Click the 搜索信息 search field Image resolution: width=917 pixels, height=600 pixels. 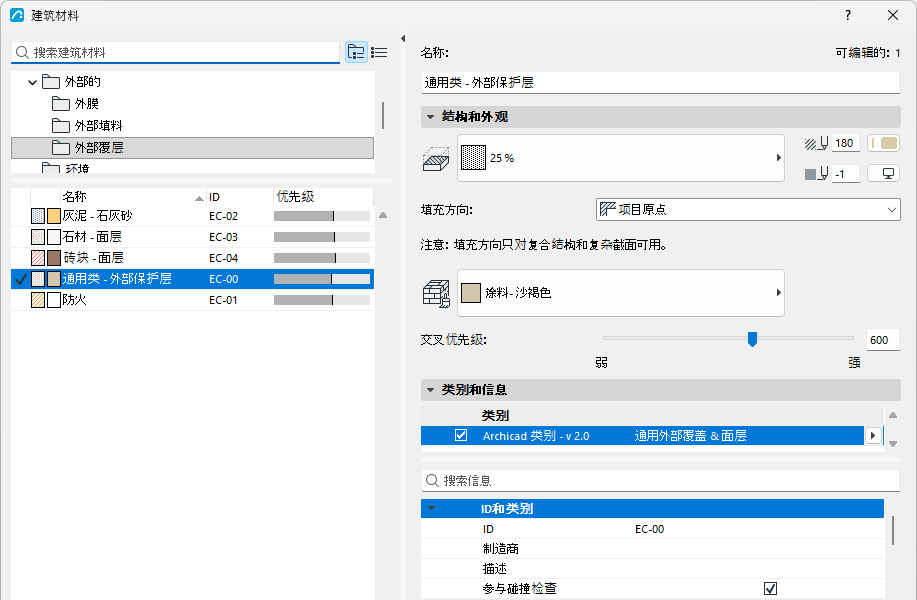[x=660, y=481]
